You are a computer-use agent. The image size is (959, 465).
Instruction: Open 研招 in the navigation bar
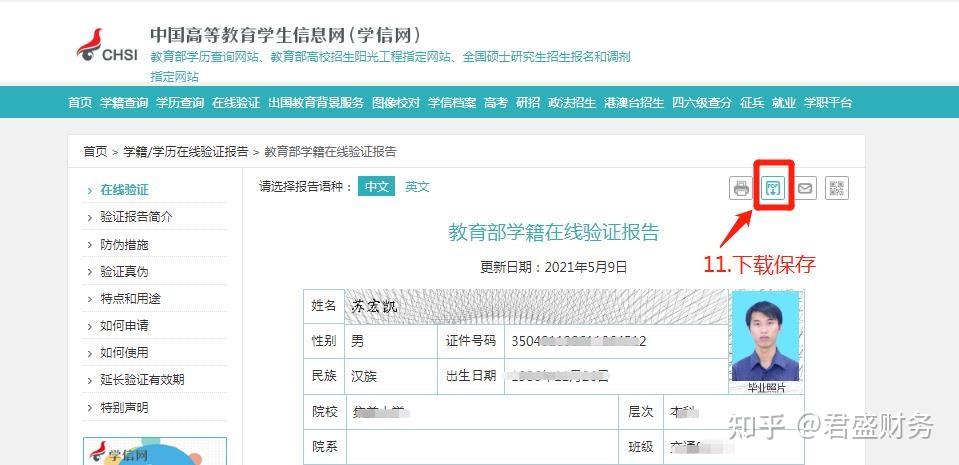tap(528, 103)
